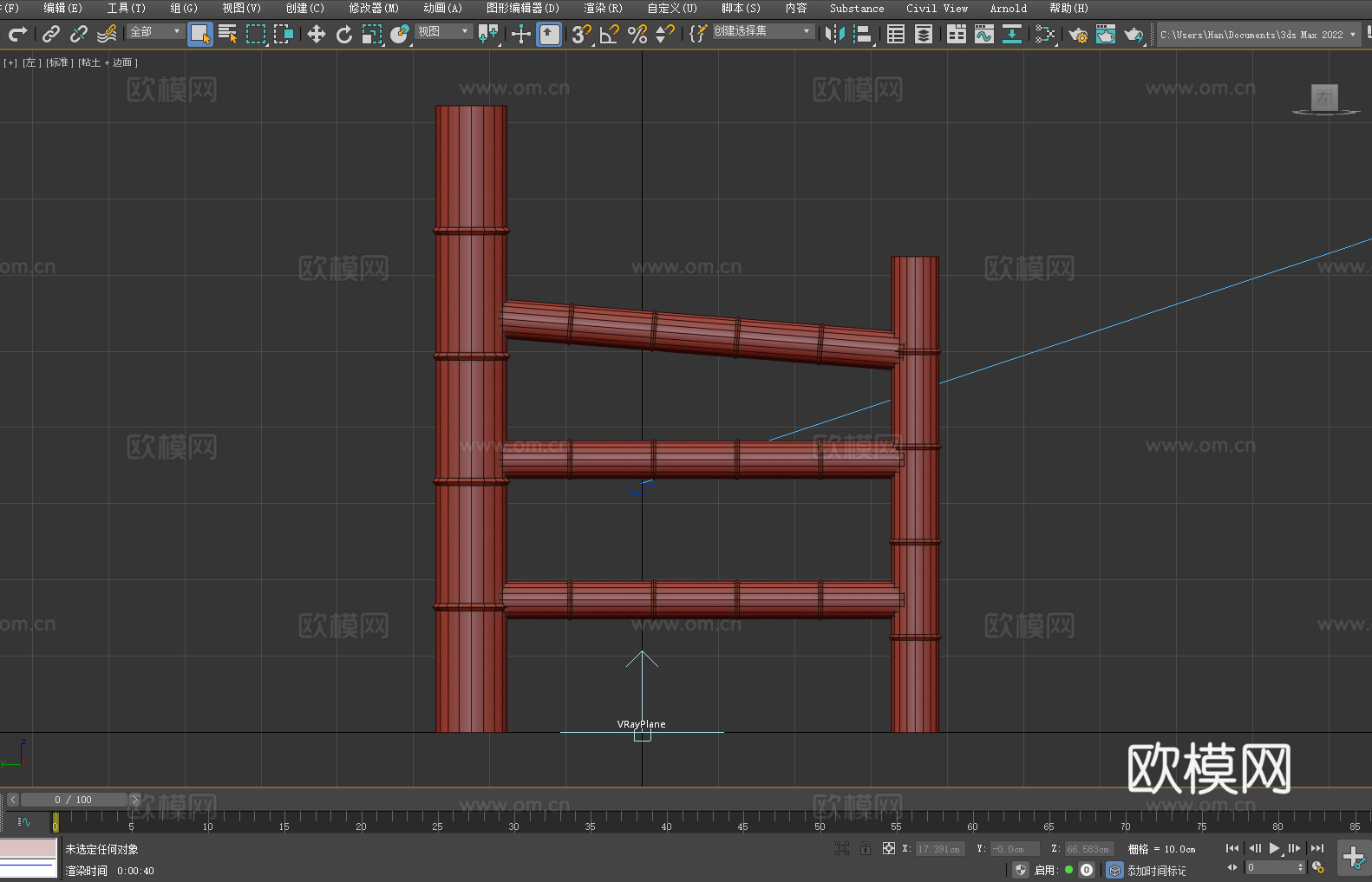Select the Rotate tool

pyautogui.click(x=344, y=34)
